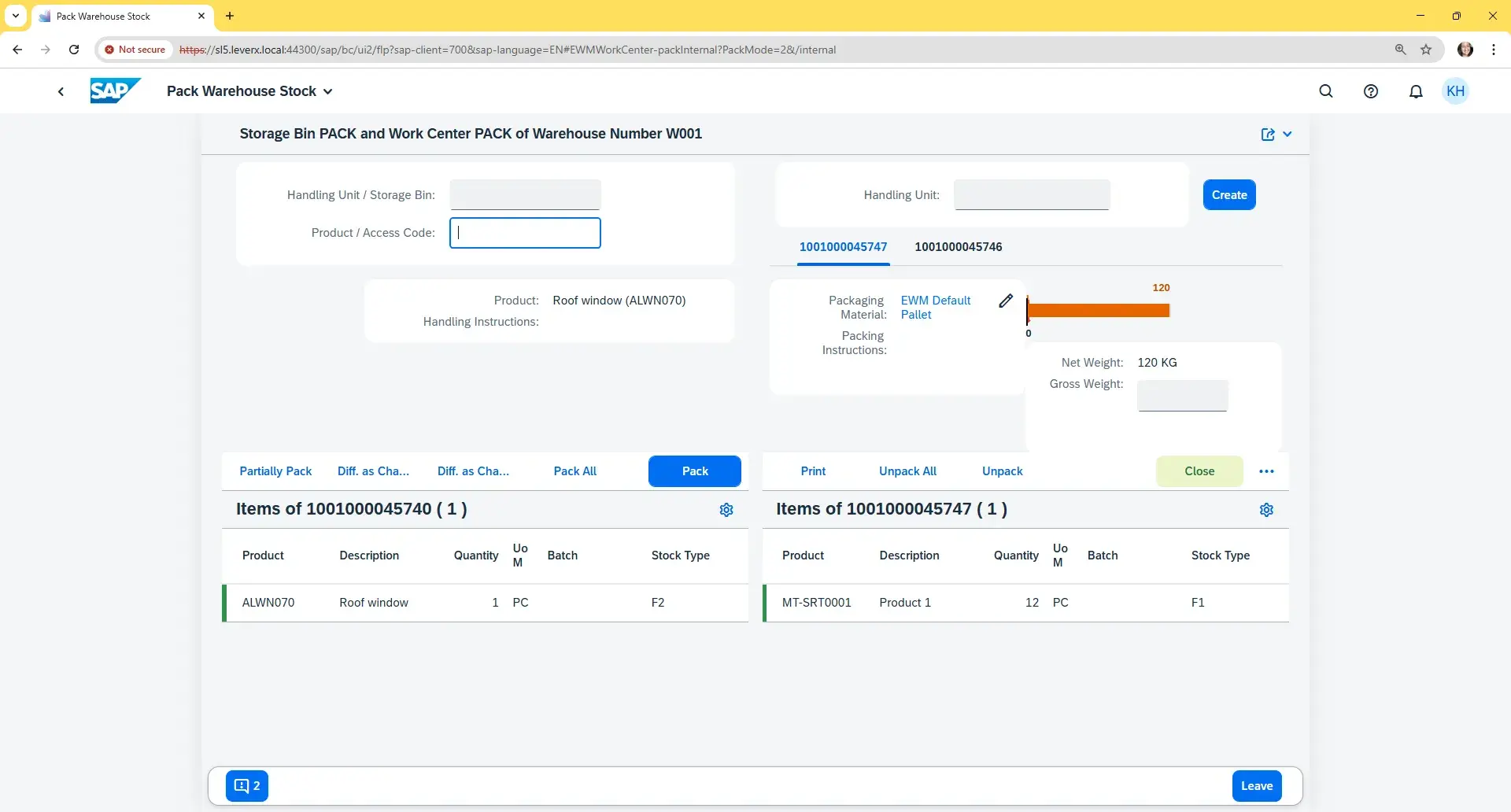This screenshot has width=1511, height=812.
Task: Click the Net Weight value 120 KG
Action: pyautogui.click(x=1157, y=363)
